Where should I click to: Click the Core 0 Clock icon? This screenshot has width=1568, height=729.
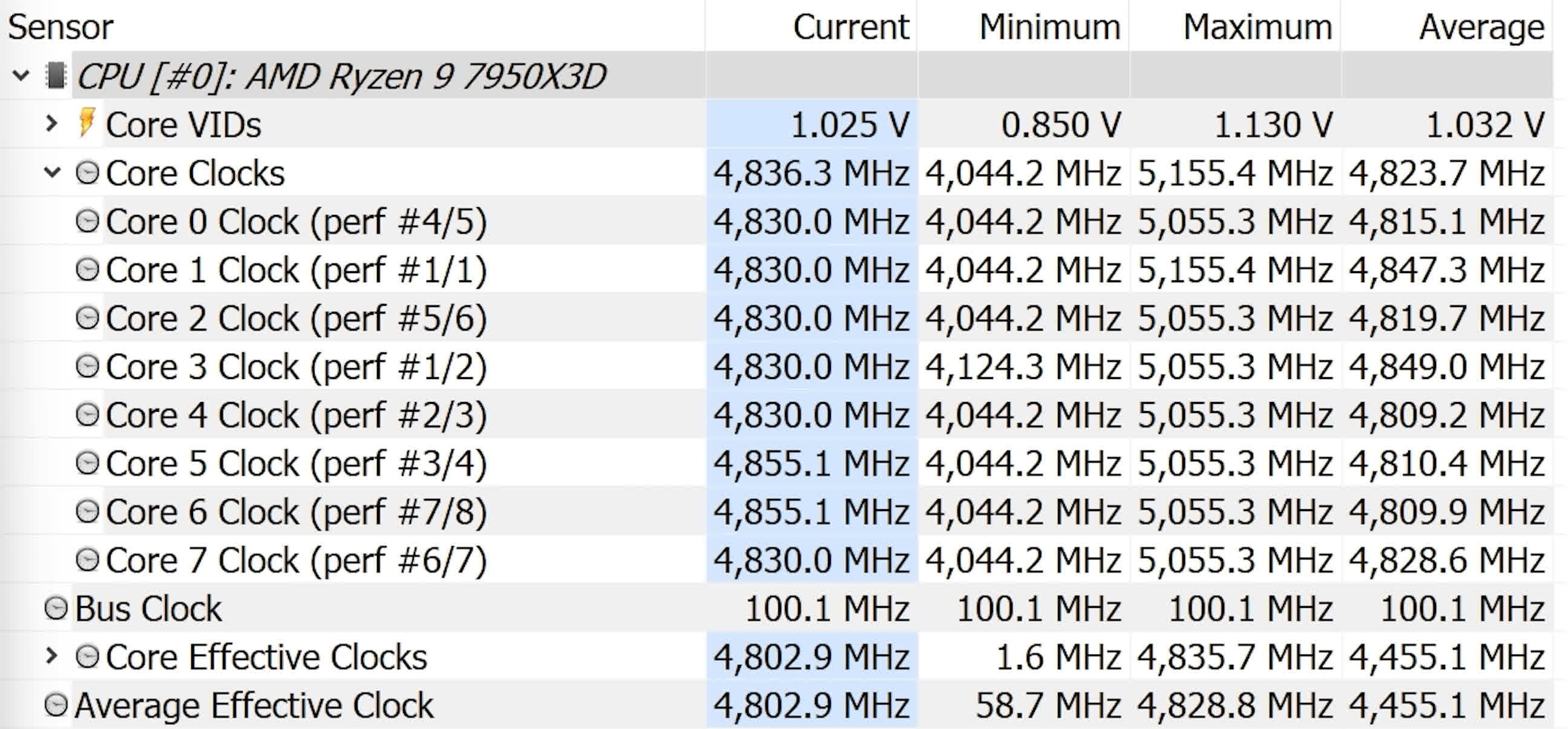tap(87, 221)
